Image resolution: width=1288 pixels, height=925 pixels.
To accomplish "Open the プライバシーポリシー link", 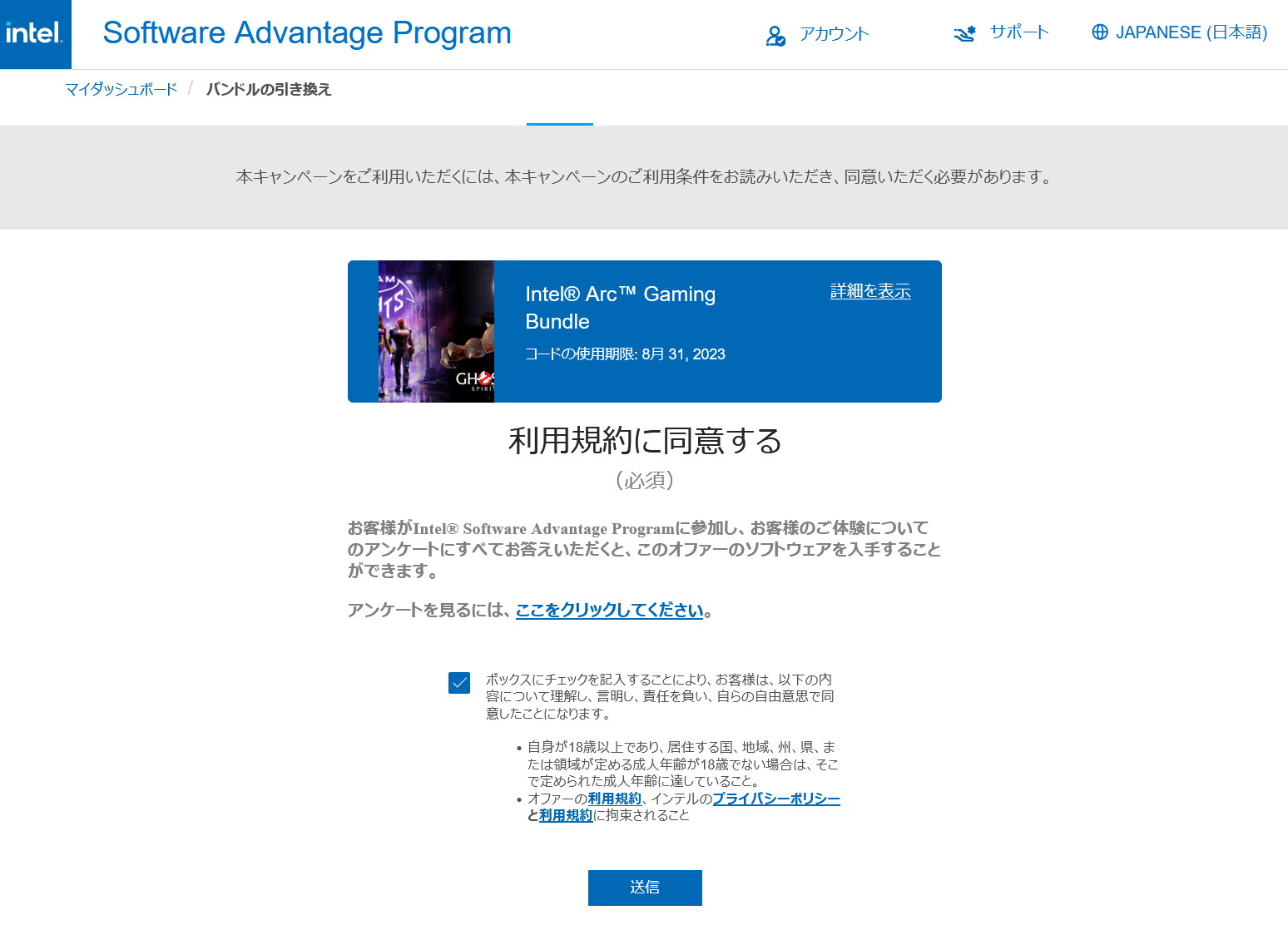I will 776,799.
